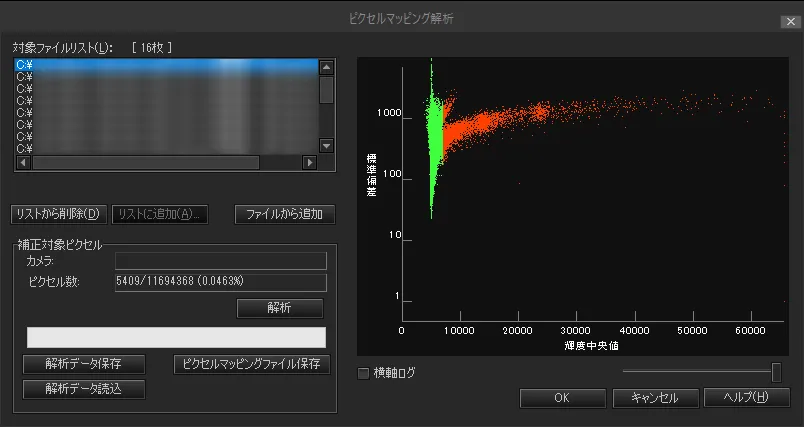Click the リストから削除(D) button
Screen dimensions: 804x427
pyautogui.click(x=58, y=214)
